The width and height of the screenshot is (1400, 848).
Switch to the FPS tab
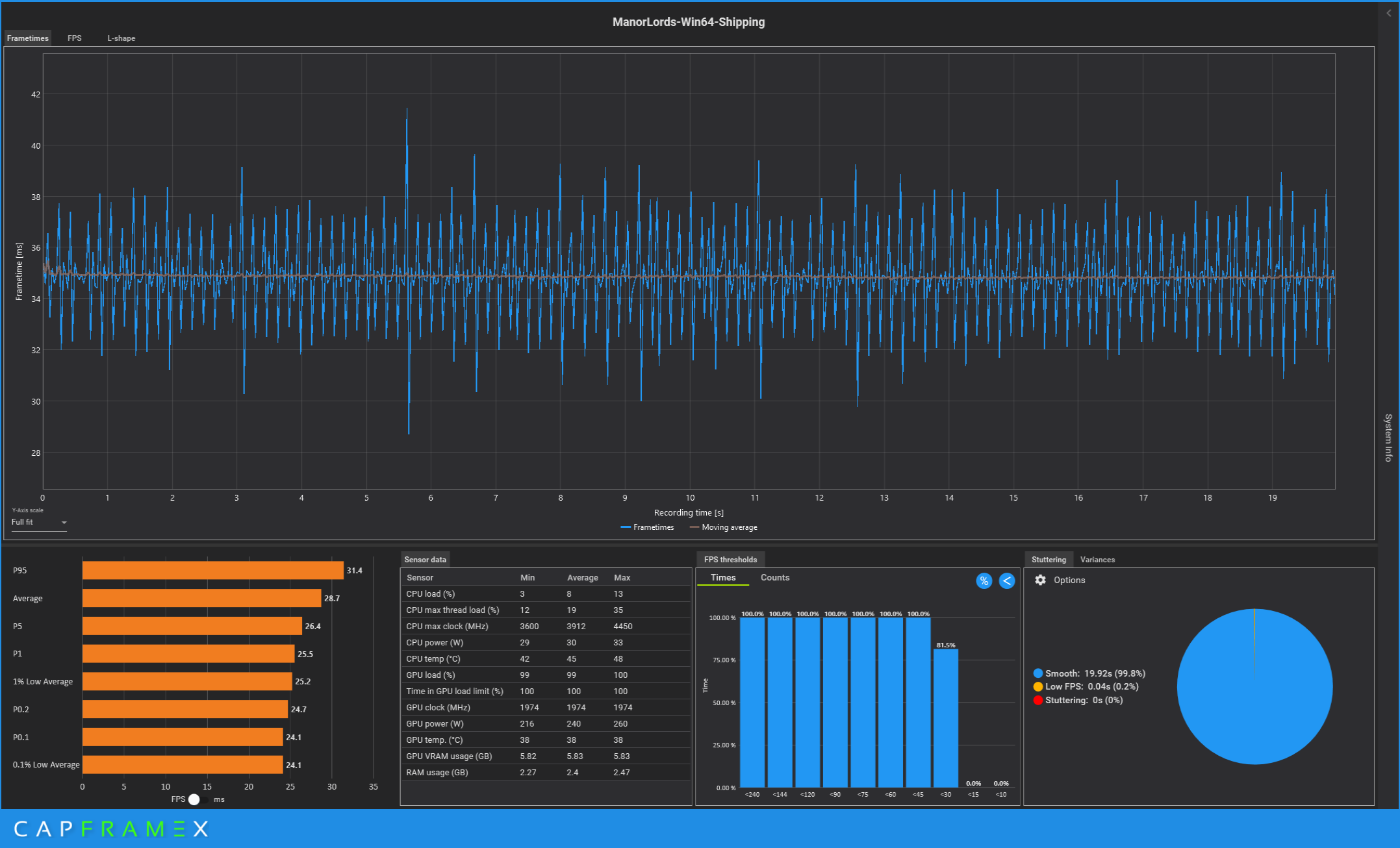pyautogui.click(x=75, y=38)
